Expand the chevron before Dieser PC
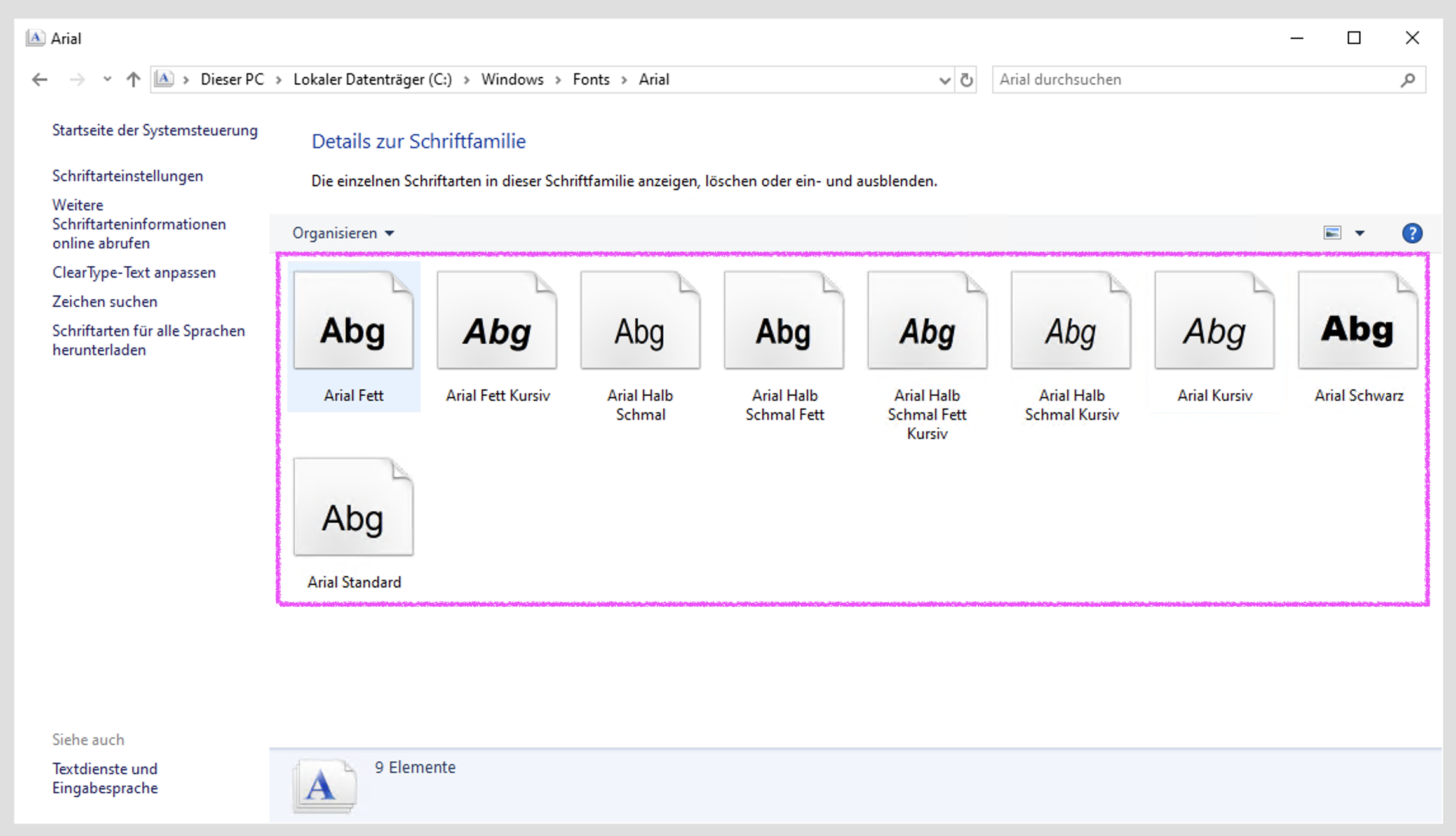 coord(186,80)
